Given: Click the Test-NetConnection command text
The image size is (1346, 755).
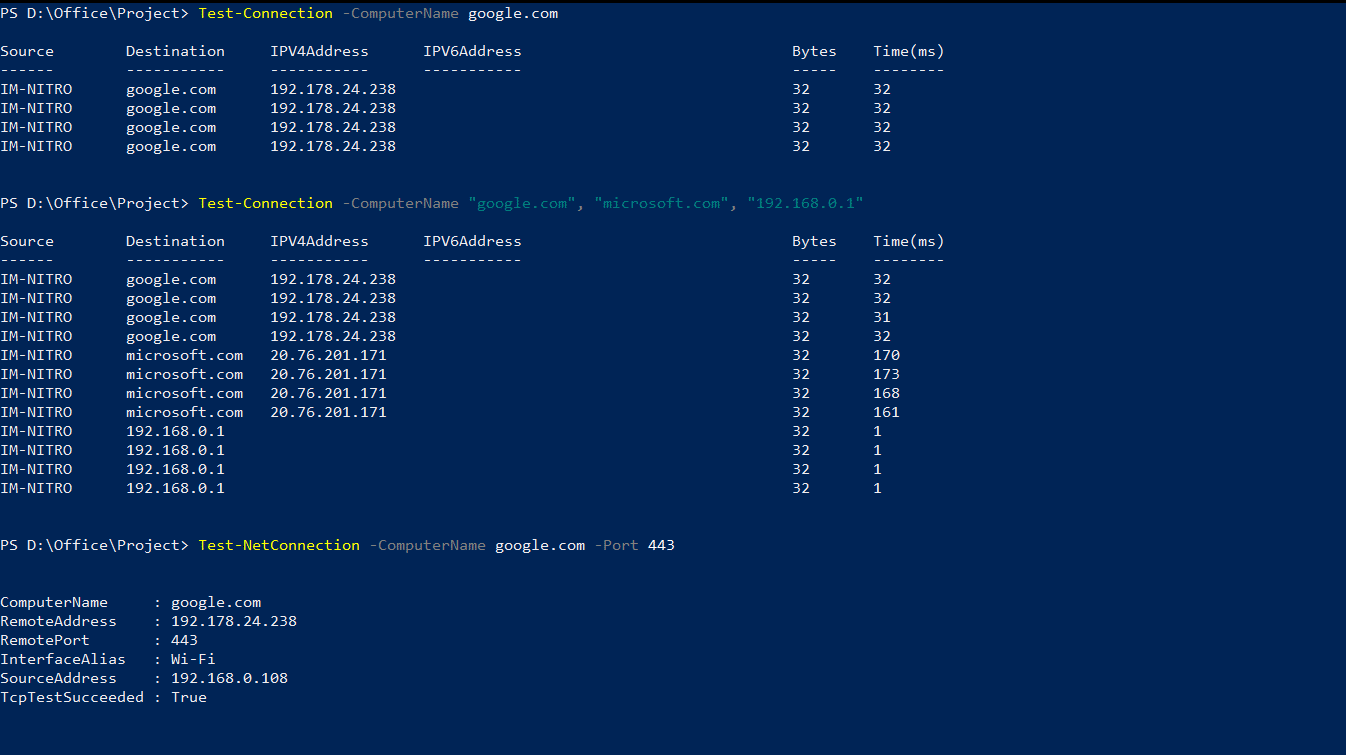Looking at the screenshot, I should click(279, 545).
